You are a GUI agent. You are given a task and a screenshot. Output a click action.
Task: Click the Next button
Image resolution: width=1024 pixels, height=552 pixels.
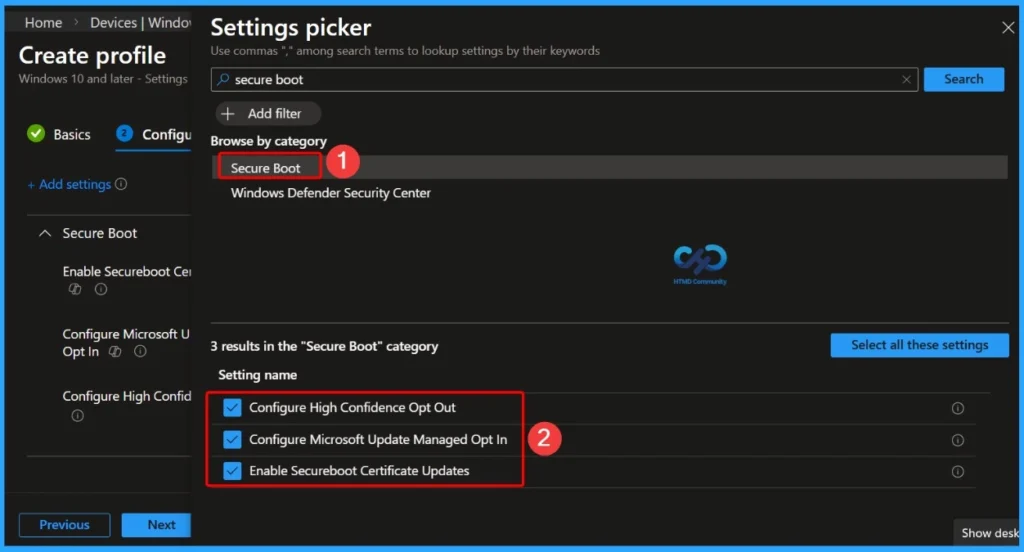[157, 525]
